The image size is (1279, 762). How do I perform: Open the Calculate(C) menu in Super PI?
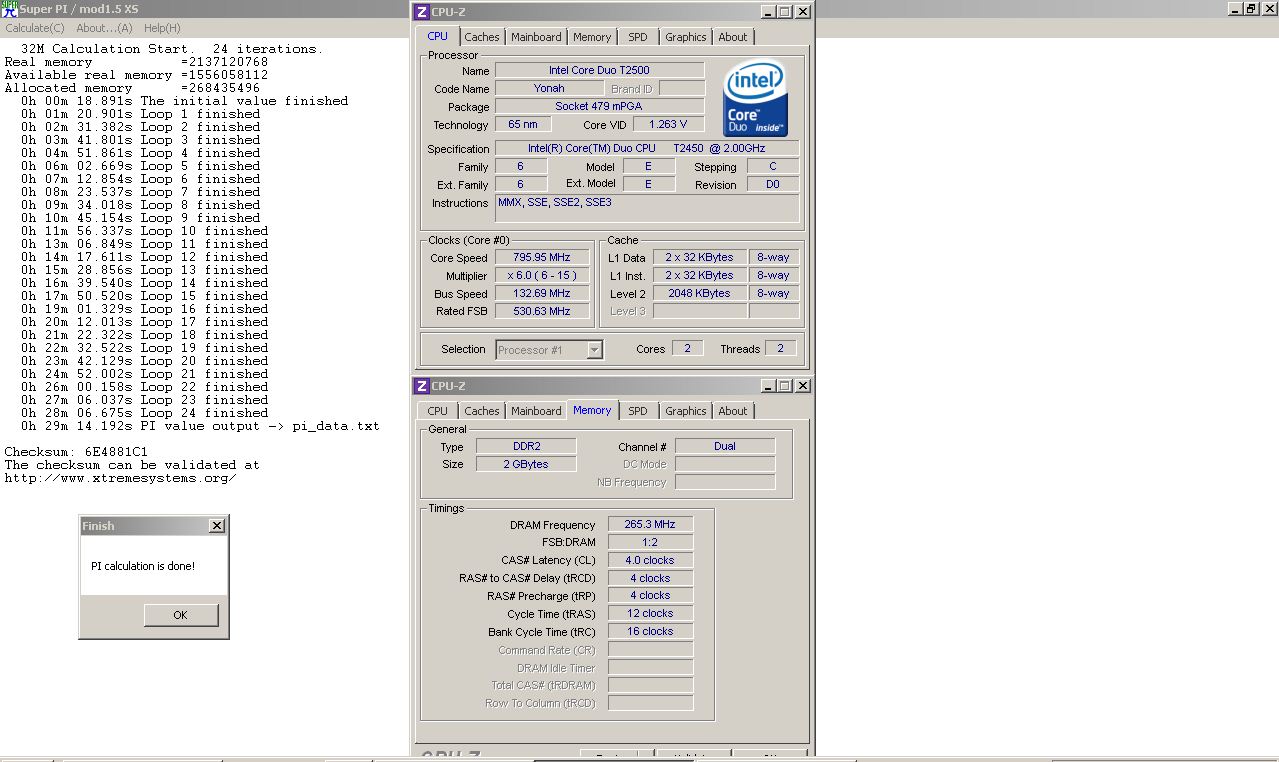point(35,28)
